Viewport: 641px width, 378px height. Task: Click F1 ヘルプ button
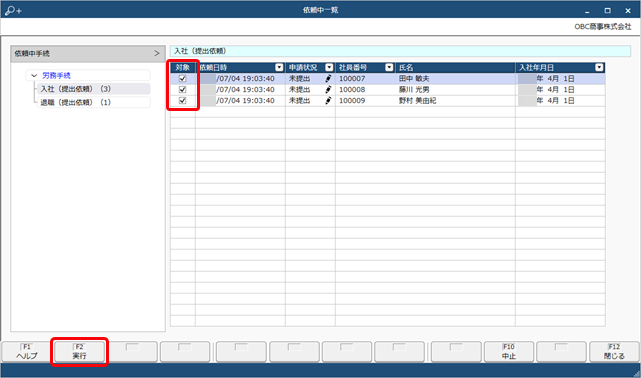click(27, 352)
